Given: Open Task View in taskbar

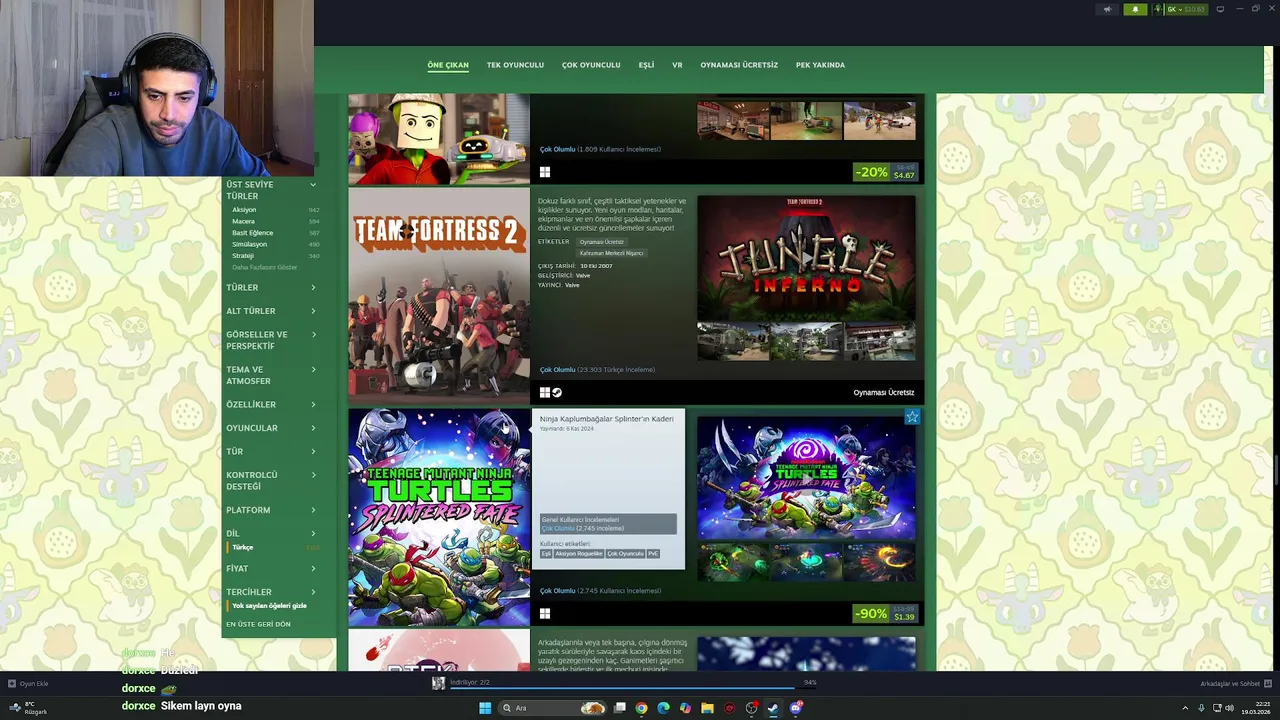Looking at the screenshot, I should 620,708.
